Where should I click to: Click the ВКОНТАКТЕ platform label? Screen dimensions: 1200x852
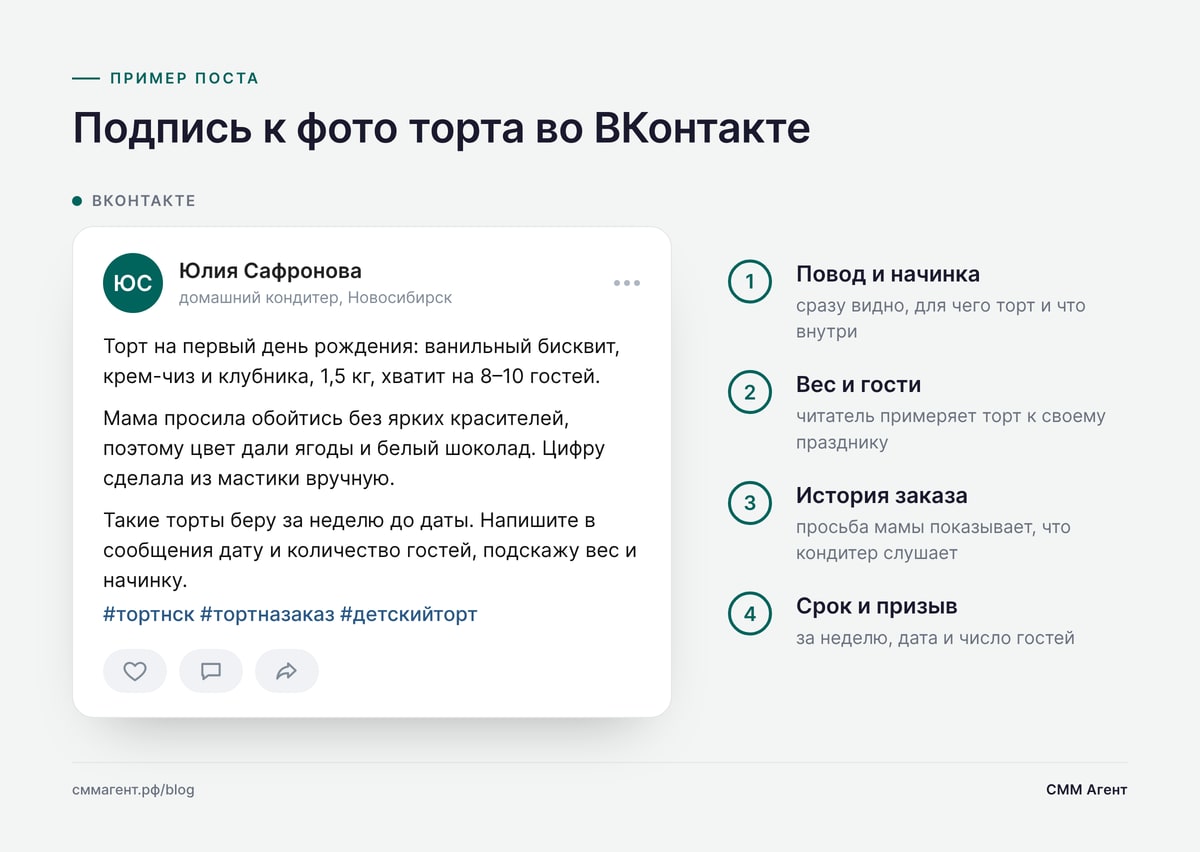144,201
